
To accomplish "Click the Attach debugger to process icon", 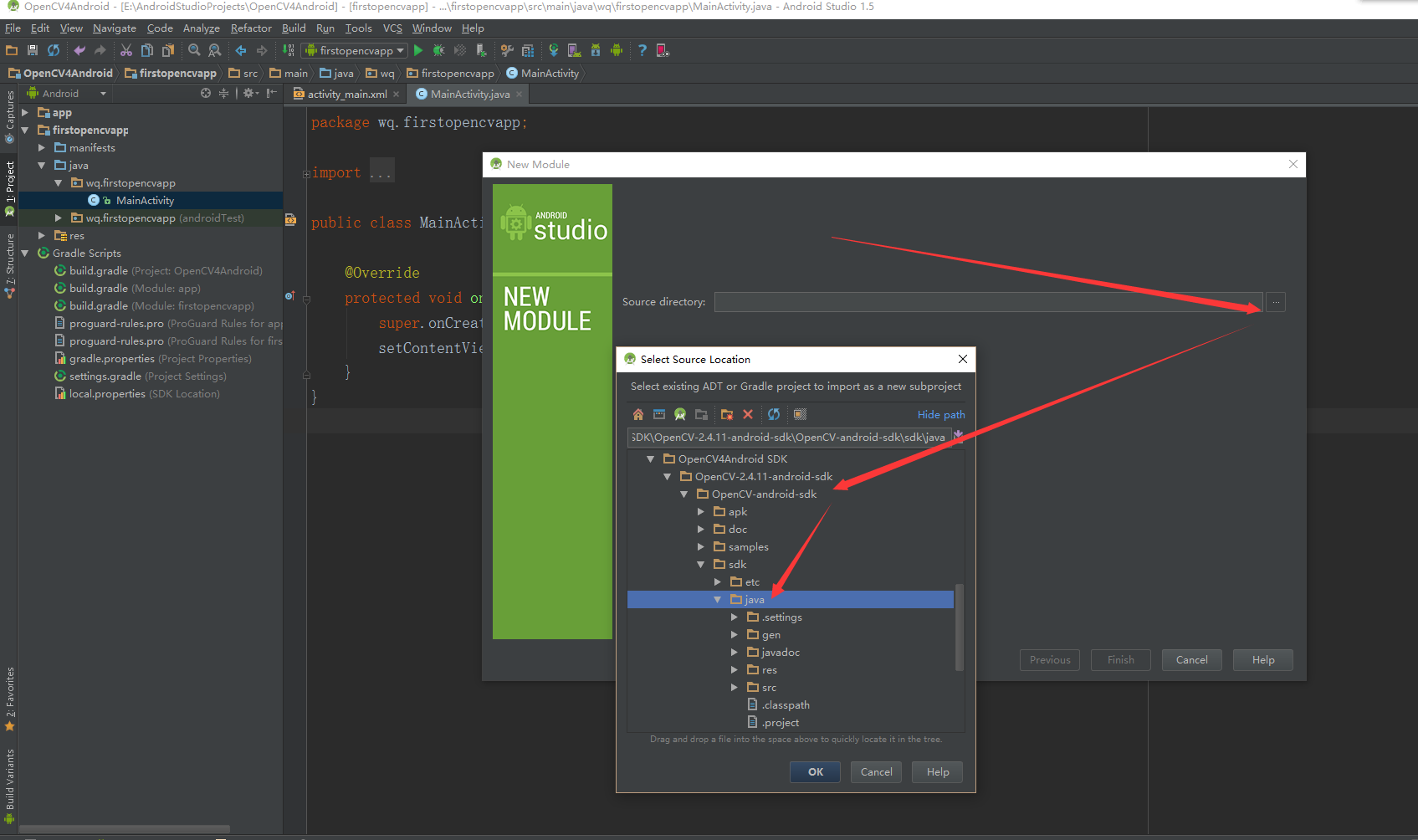I will [x=481, y=50].
